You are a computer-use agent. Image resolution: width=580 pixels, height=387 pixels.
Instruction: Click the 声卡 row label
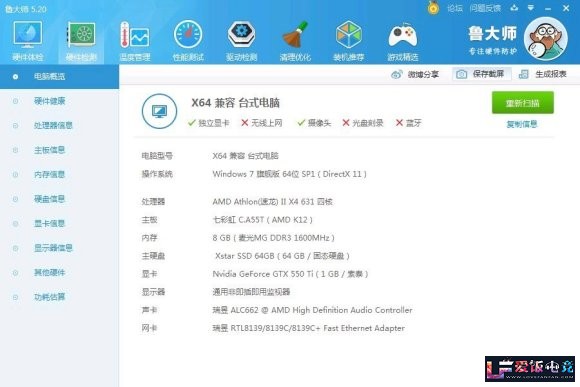click(149, 310)
